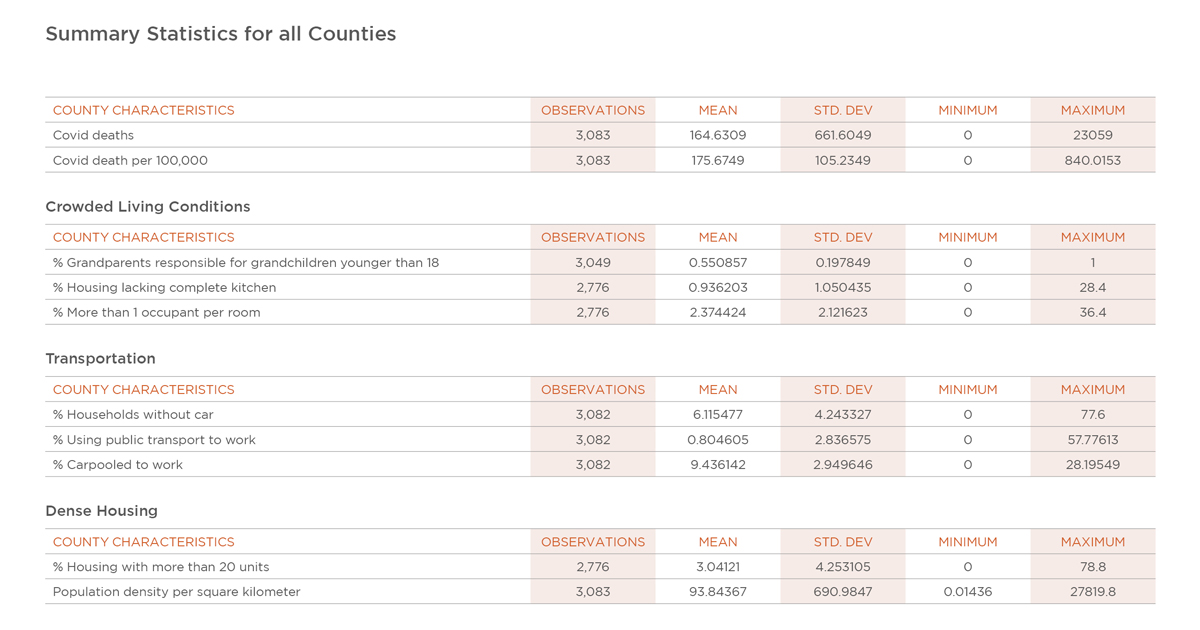The width and height of the screenshot is (1200, 630).
Task: Select the % Households without car row label
Action: 133,414
